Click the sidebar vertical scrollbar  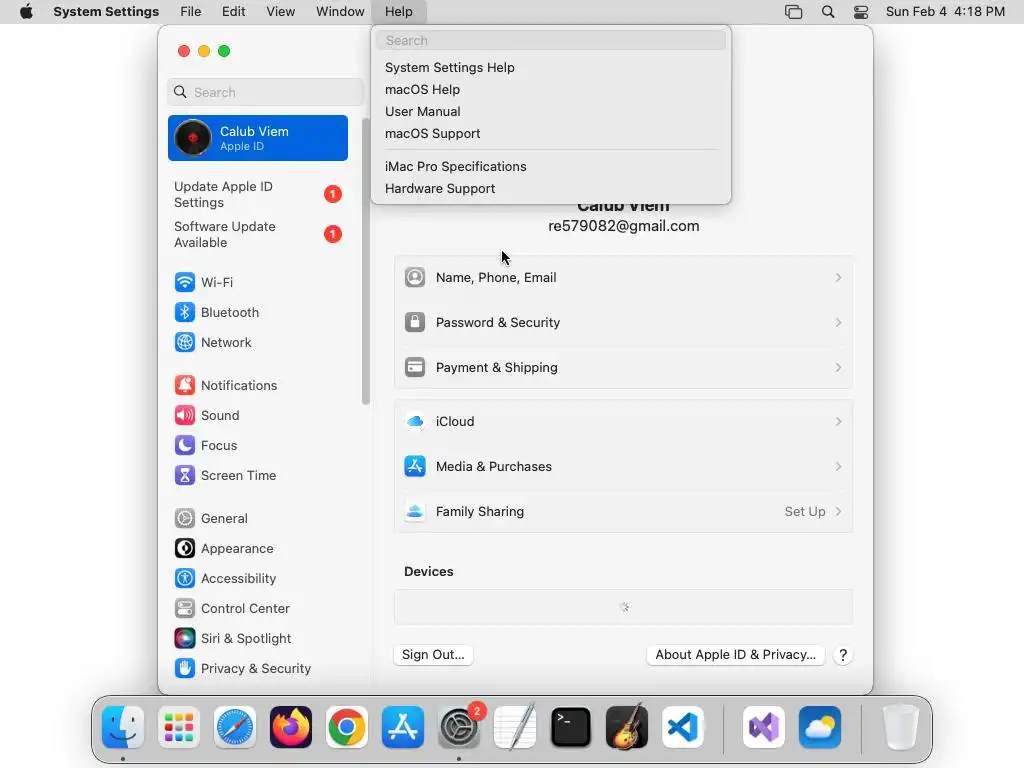pos(366,261)
